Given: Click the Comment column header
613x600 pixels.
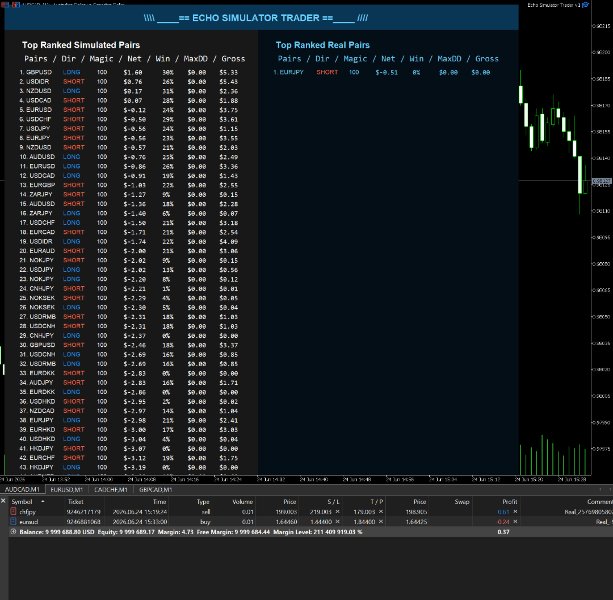Looking at the screenshot, I should [x=600, y=501].
